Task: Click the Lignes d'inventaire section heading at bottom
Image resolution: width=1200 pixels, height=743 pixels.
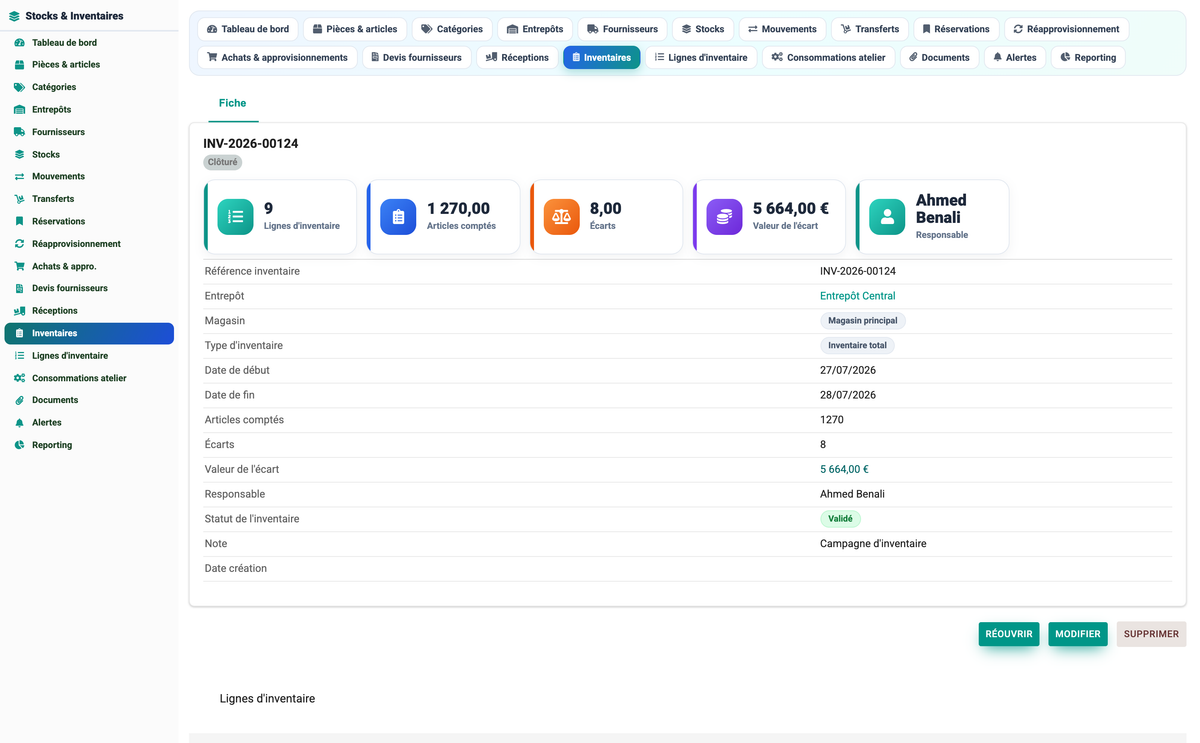Action: pos(267,699)
